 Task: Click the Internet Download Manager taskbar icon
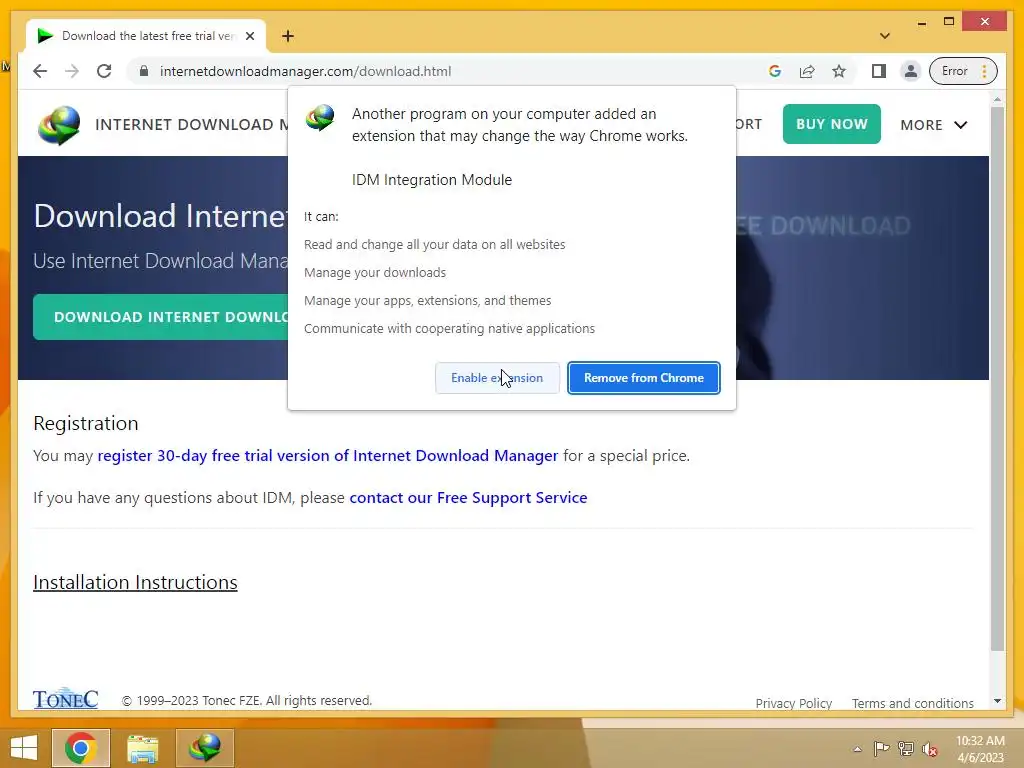204,748
